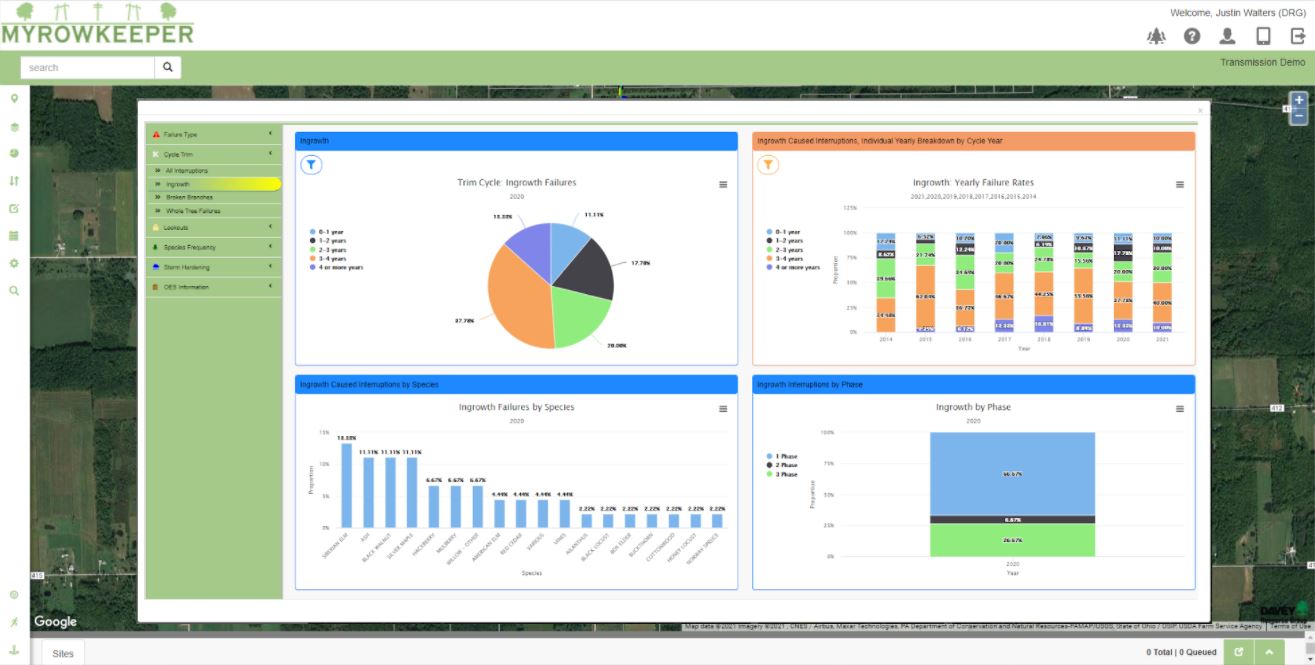The height and width of the screenshot is (665, 1315).
Task: Click the trees icon in the top toolbar
Action: pos(1155,35)
